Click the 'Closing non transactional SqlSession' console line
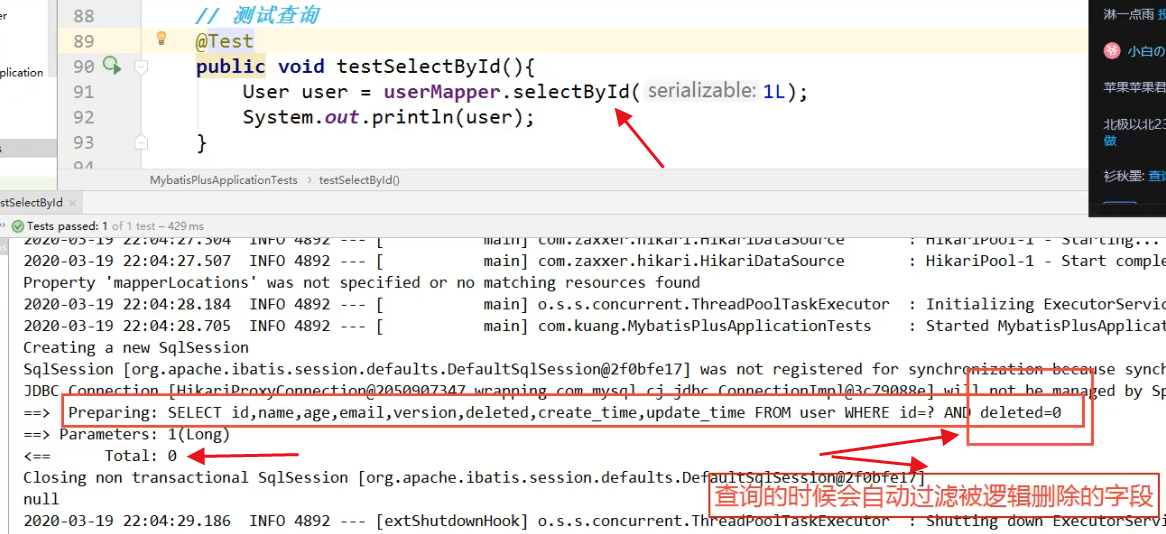 pyautogui.click(x=474, y=477)
